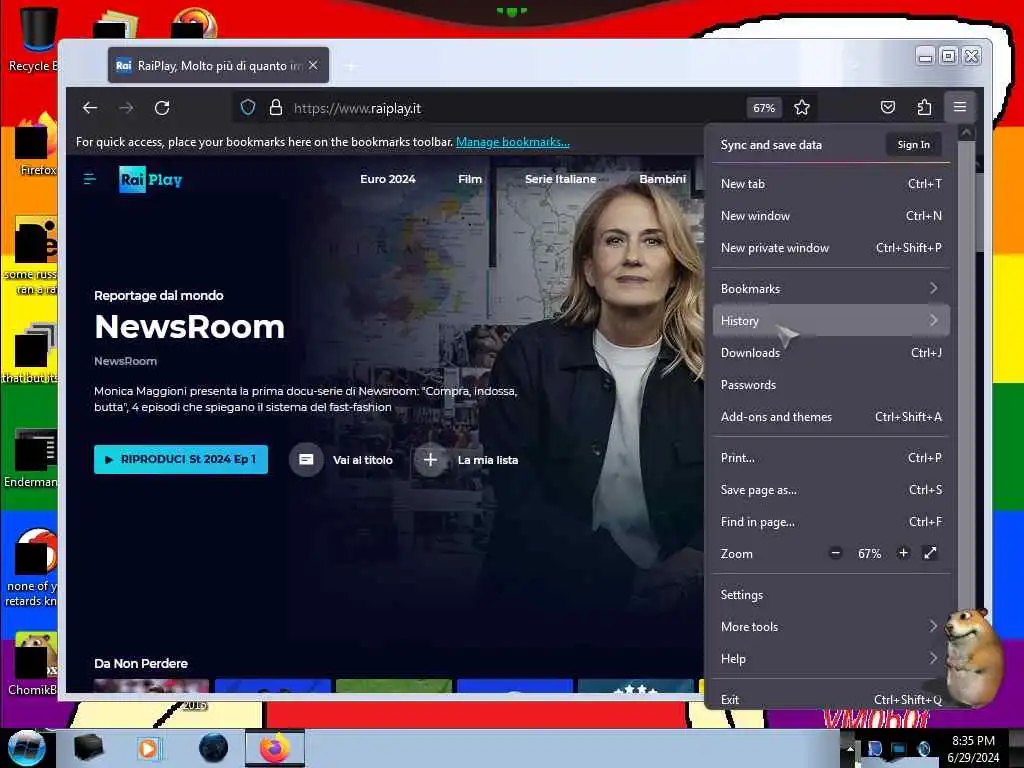Close the RaiPlay tab

coord(313,65)
